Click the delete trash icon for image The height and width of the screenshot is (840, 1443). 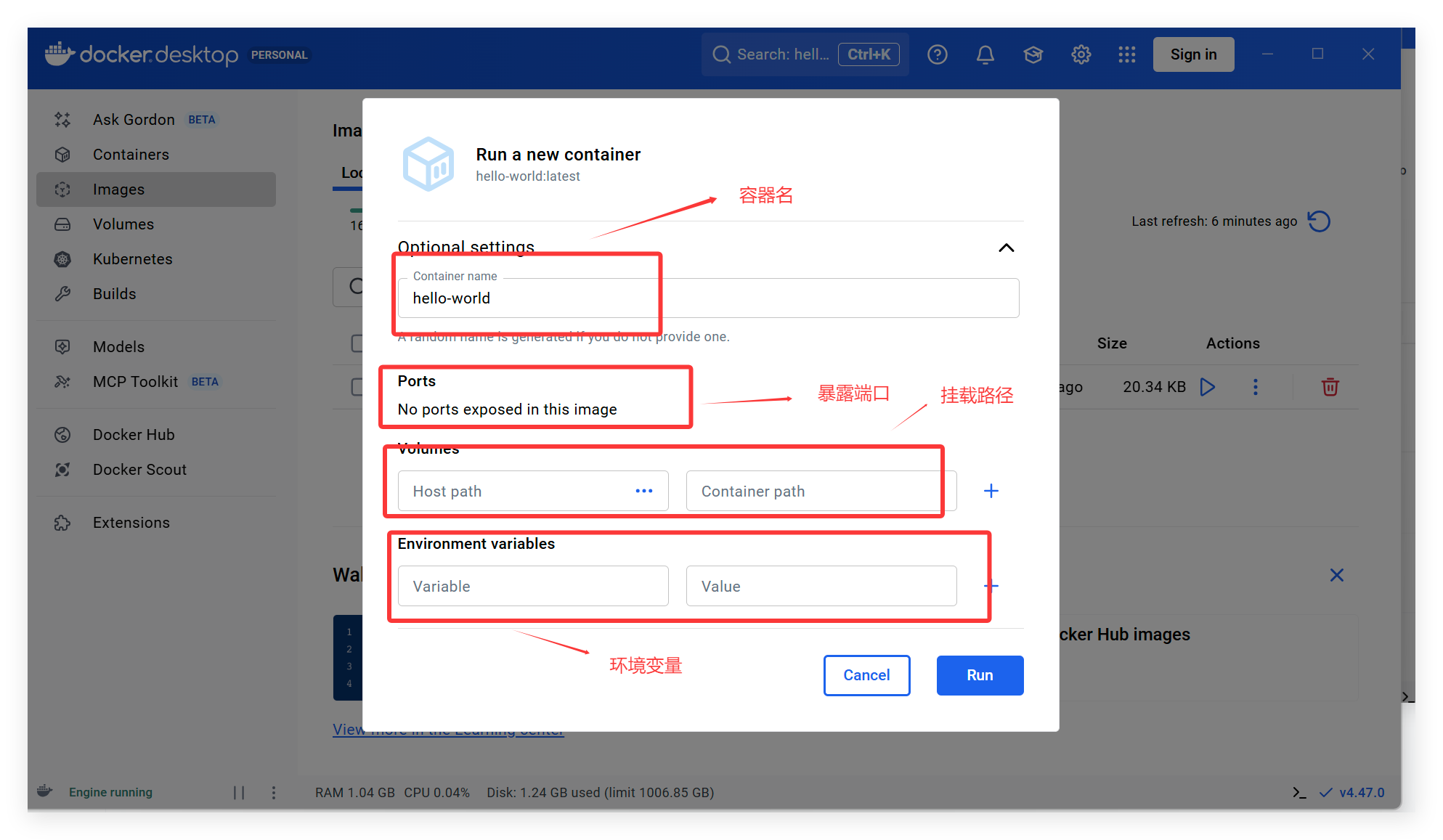[1330, 387]
